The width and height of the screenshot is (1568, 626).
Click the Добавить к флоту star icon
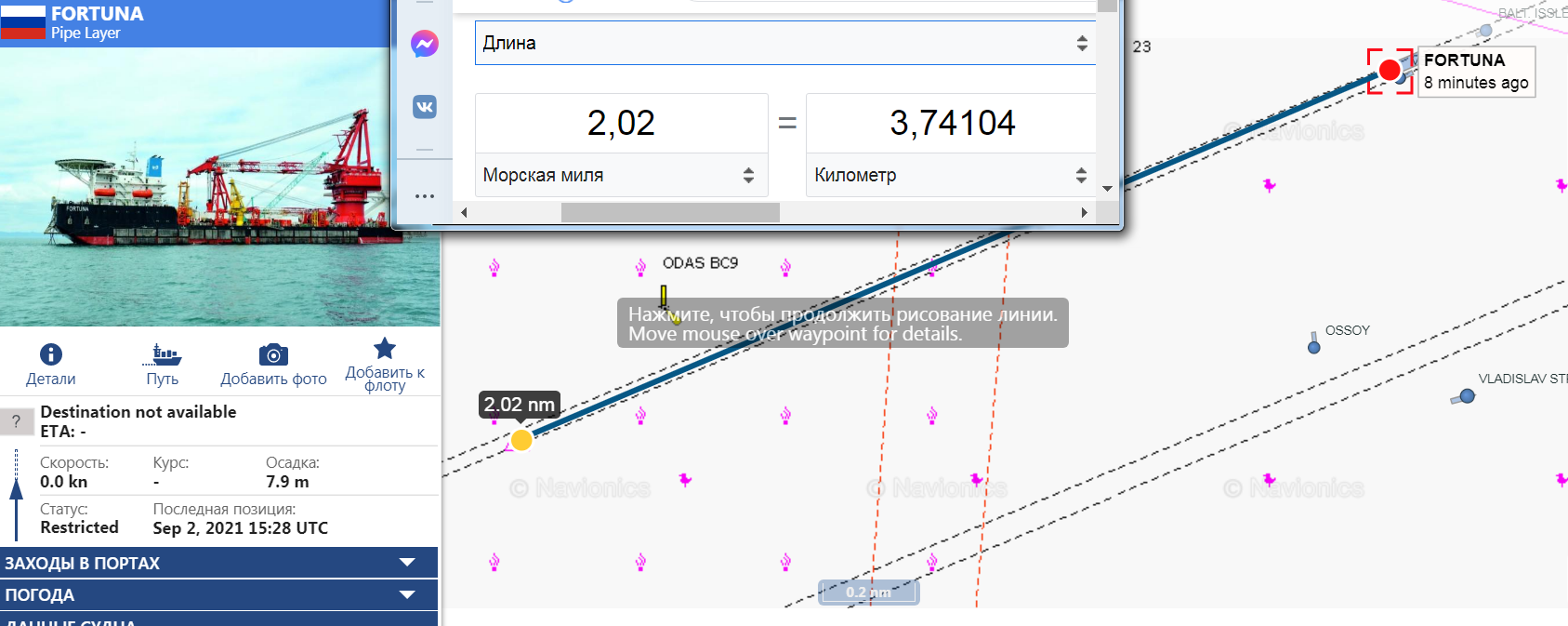point(384,349)
